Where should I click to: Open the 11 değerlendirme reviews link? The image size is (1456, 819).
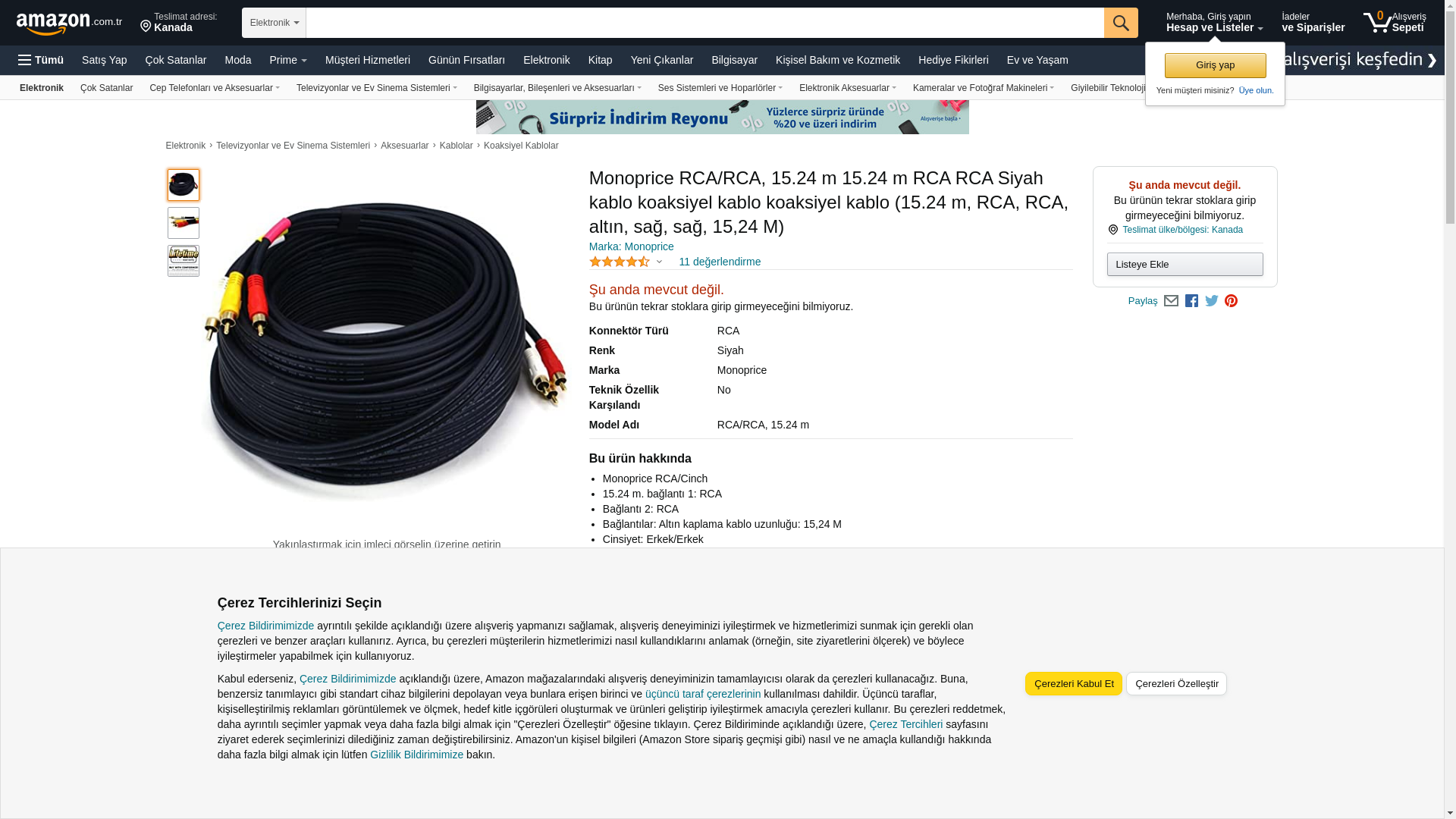click(x=720, y=262)
